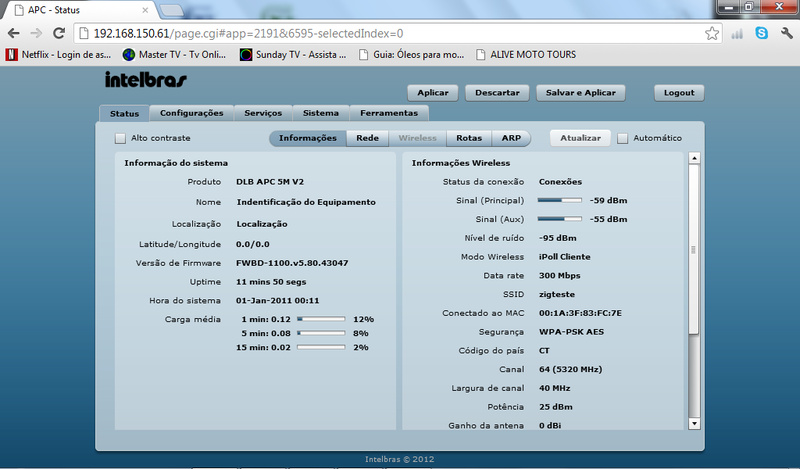Click SSID value zigteste
The width and height of the screenshot is (800, 469).
click(x=557, y=294)
